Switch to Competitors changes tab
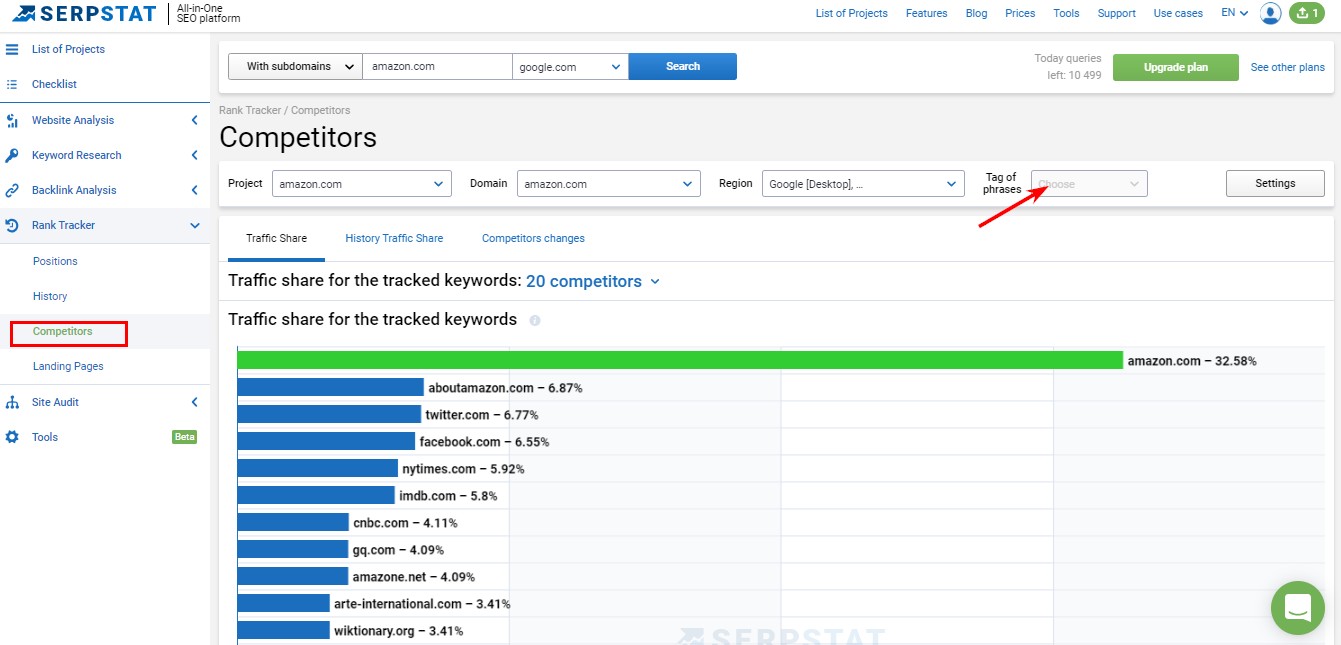 point(533,238)
